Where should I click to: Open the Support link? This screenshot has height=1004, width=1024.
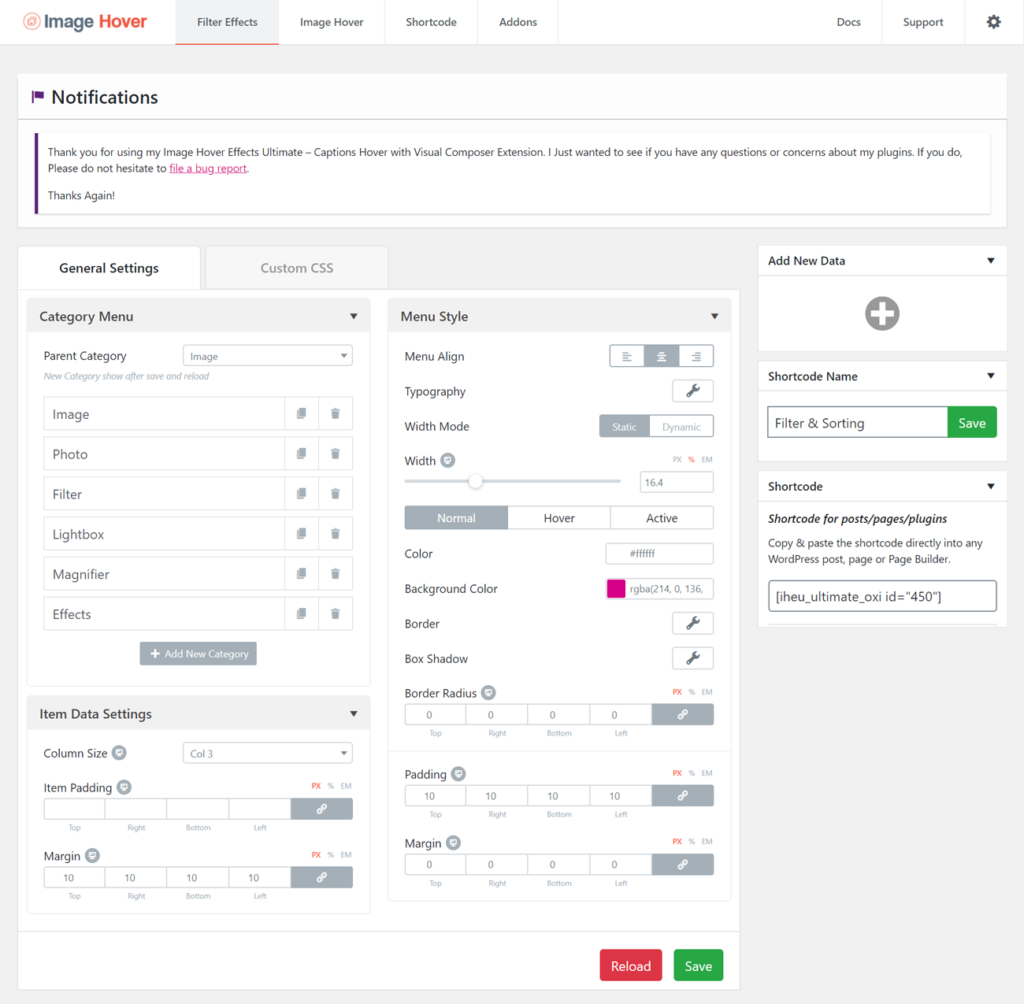click(923, 22)
